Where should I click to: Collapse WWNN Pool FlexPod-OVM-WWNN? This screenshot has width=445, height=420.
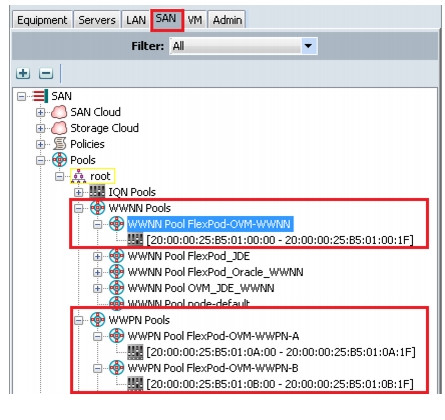98,224
